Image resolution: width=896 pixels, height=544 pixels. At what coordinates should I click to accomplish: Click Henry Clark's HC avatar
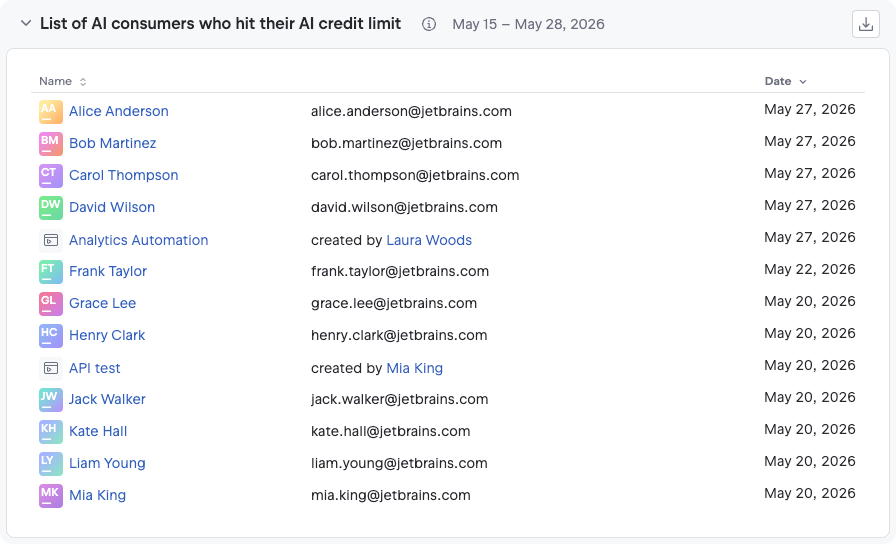click(x=51, y=335)
